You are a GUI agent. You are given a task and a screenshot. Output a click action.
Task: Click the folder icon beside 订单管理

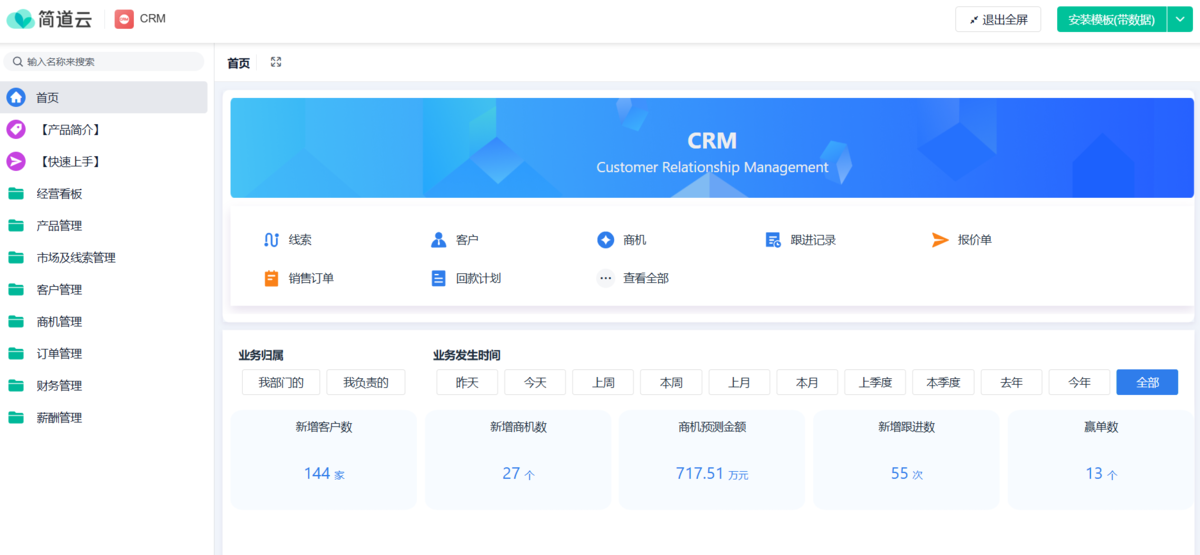(16, 353)
